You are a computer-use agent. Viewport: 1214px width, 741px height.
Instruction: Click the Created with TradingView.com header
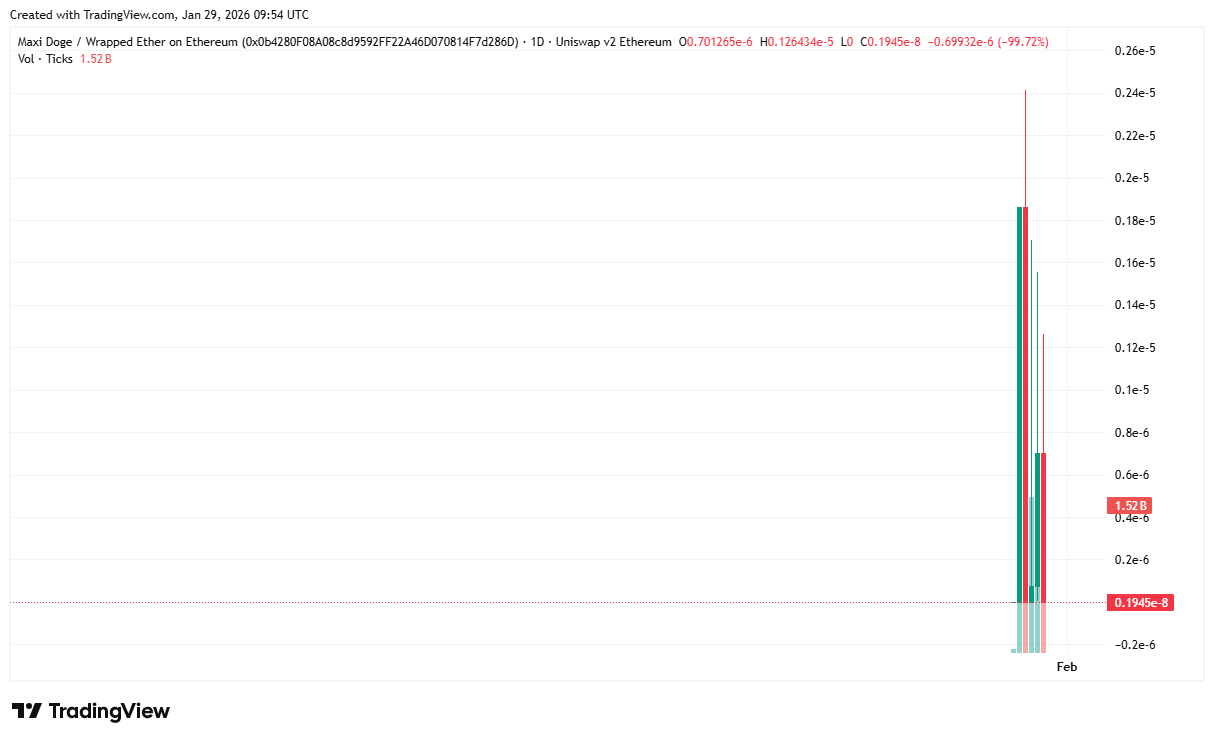point(159,15)
